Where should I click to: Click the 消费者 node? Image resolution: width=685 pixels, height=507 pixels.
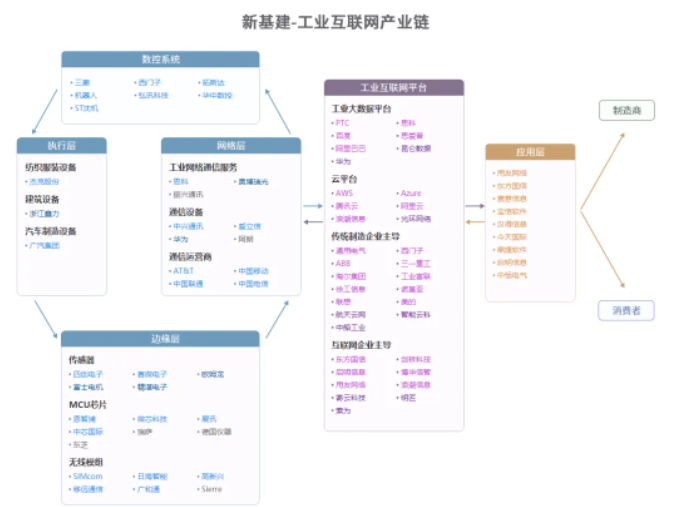click(626, 310)
